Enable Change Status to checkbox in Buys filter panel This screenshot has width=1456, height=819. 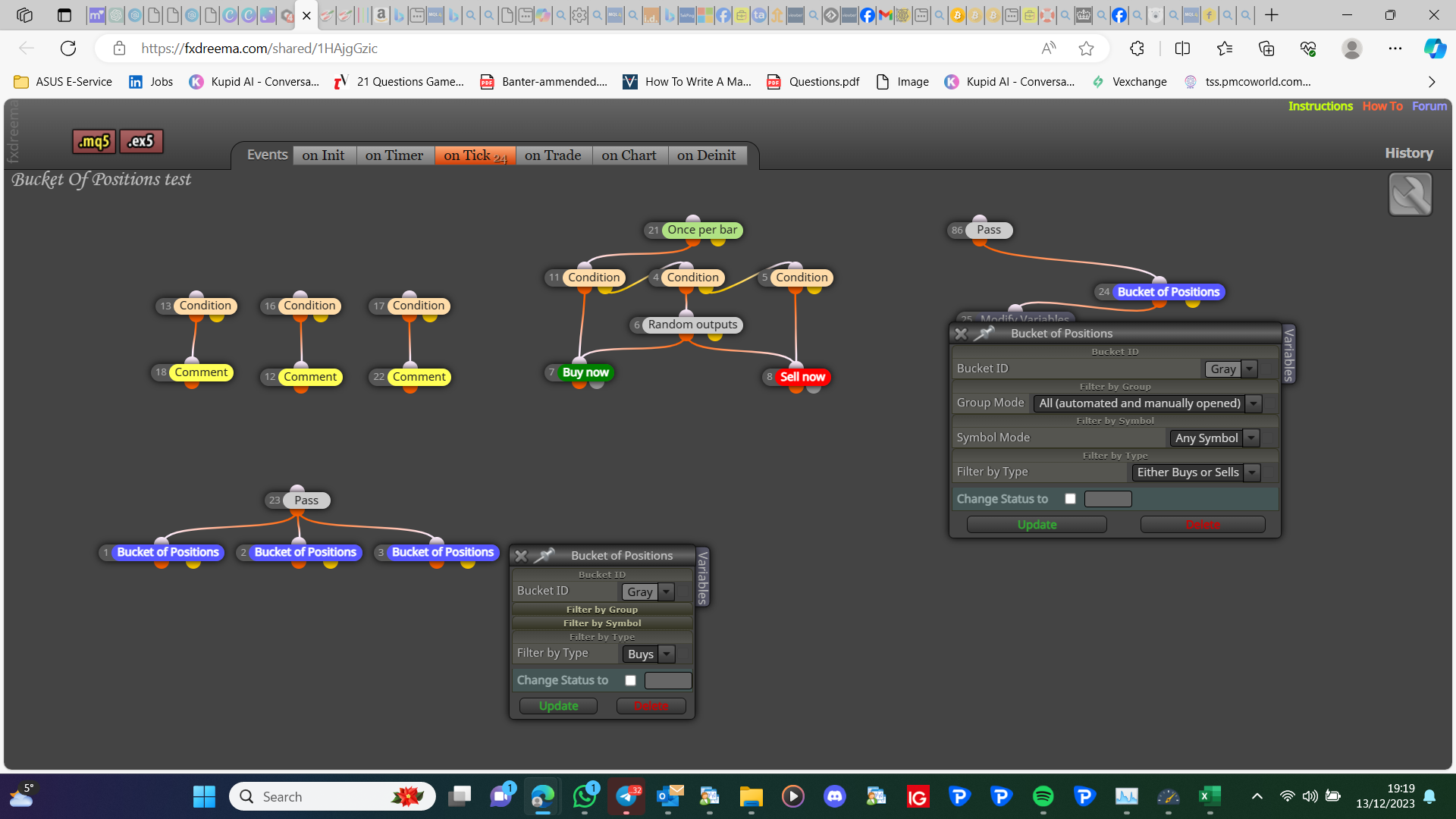click(x=630, y=680)
